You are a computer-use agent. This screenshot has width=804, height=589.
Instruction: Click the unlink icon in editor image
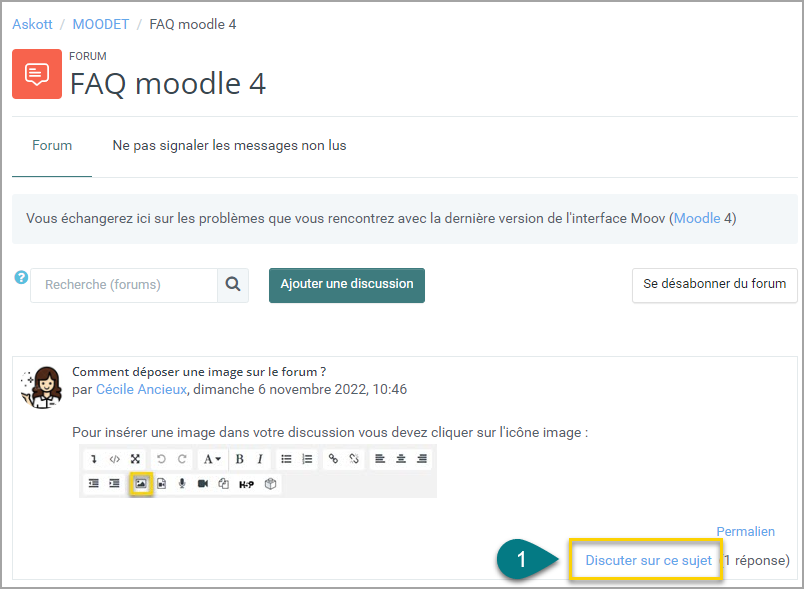(354, 459)
